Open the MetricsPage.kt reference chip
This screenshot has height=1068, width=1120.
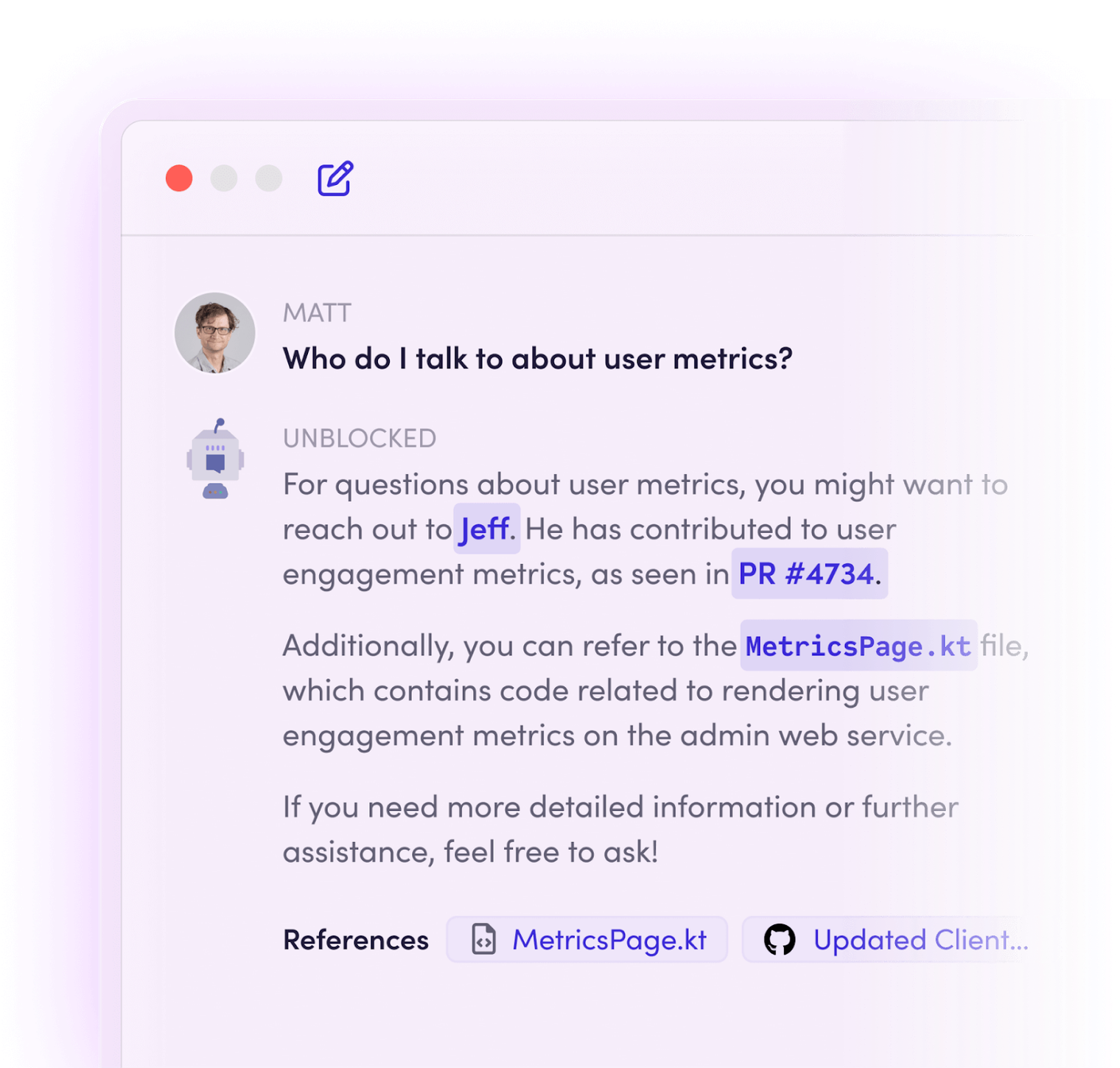[x=587, y=940]
